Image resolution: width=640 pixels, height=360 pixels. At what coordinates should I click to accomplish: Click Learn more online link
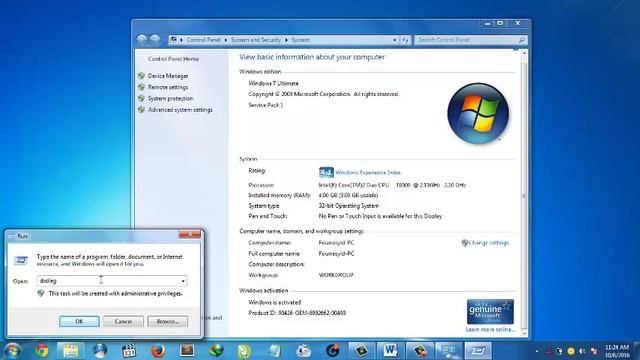[490, 329]
